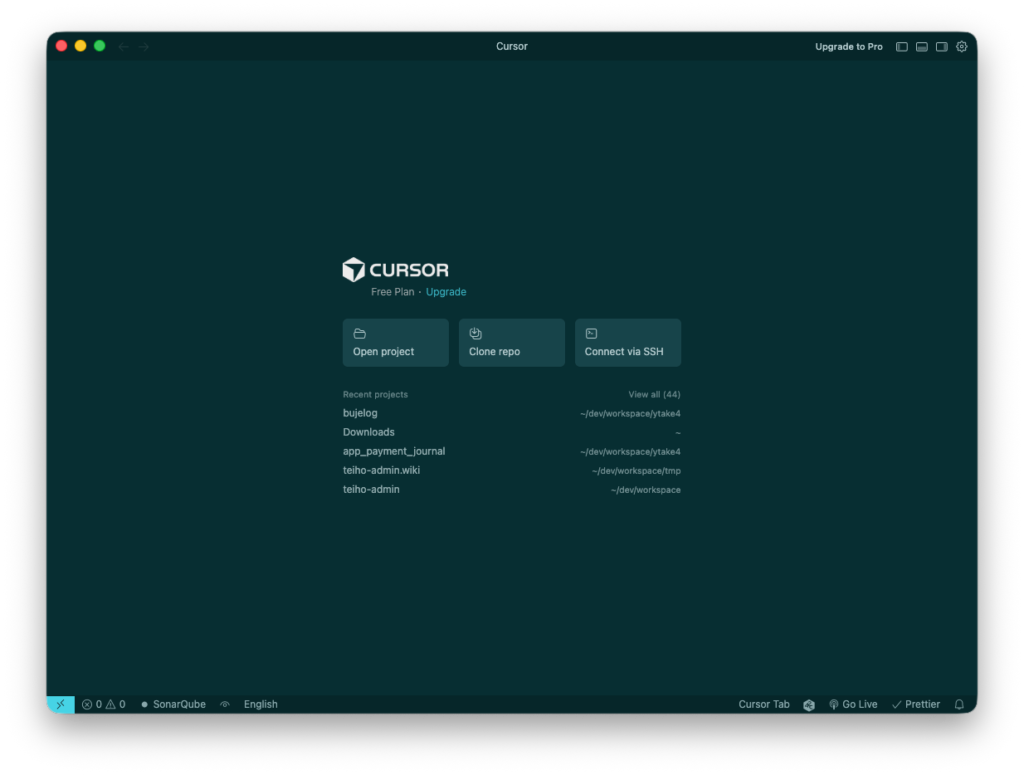Start Go Live server from status bar
Image resolution: width=1024 pixels, height=775 pixels.
(x=853, y=704)
